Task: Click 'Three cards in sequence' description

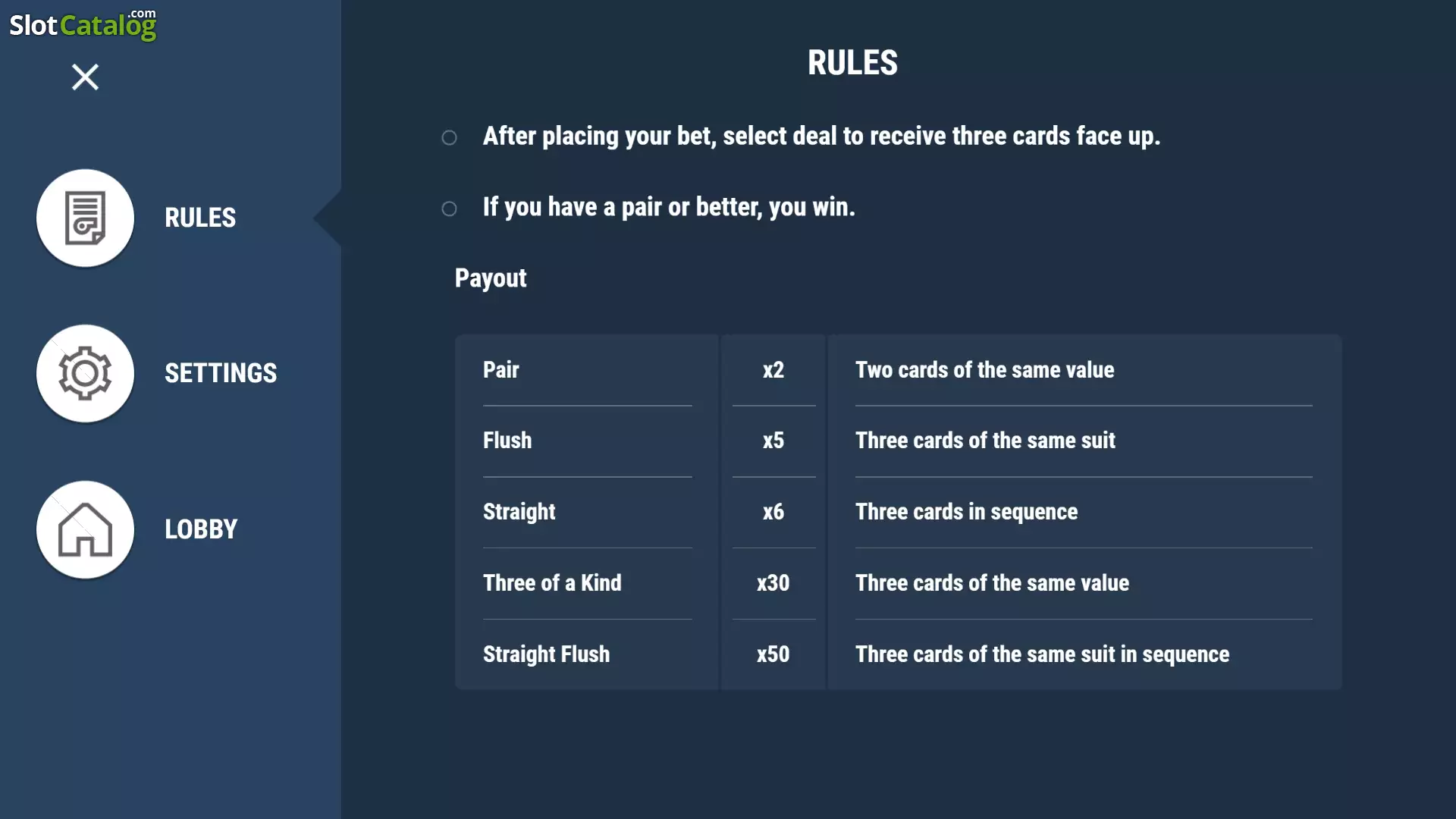Action: 966,512
